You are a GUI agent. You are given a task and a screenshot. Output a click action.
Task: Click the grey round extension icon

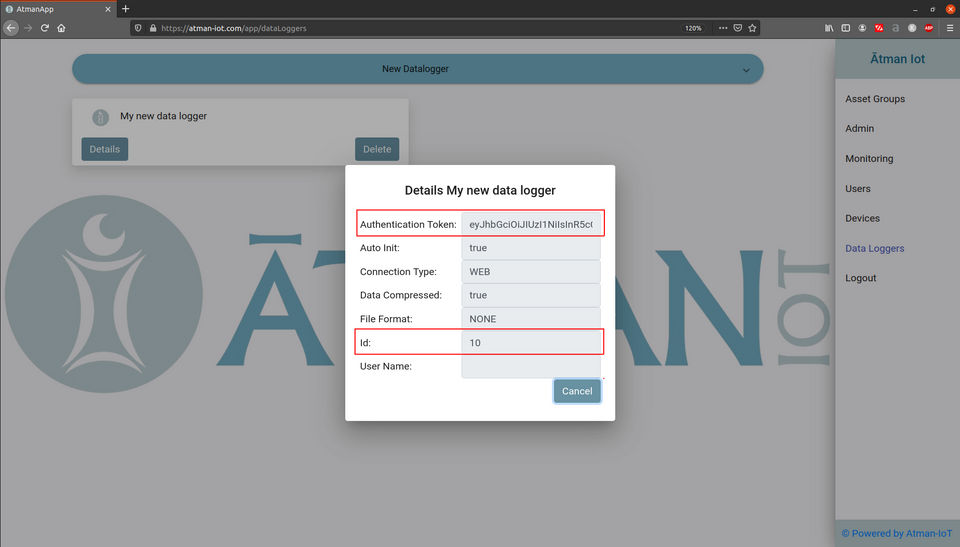(x=912, y=28)
